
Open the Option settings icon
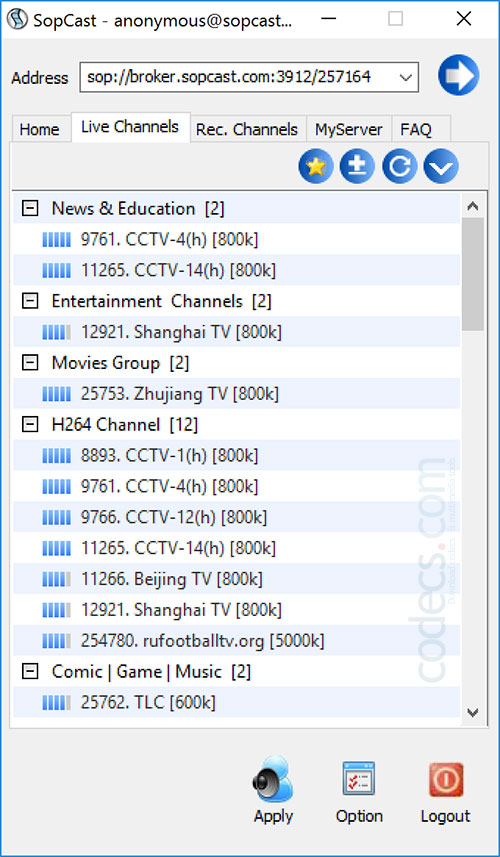click(x=358, y=778)
